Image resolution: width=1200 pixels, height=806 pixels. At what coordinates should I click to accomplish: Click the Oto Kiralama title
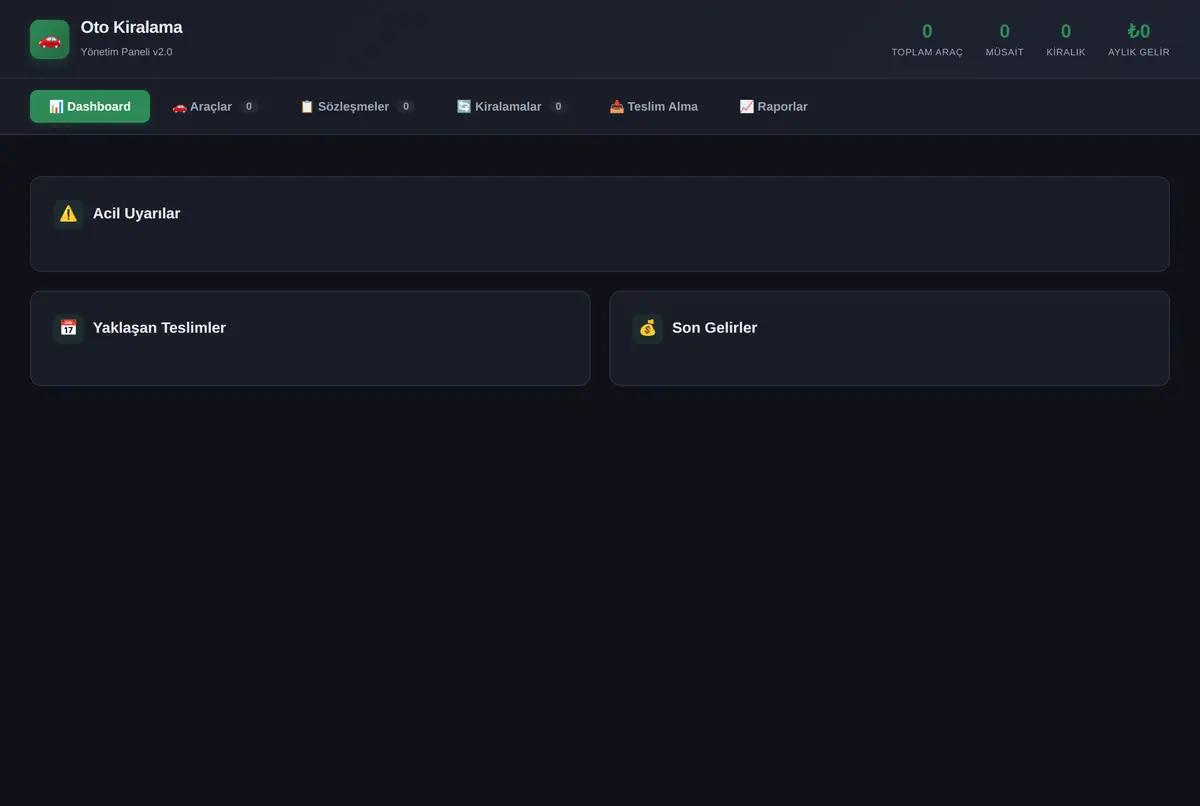tap(132, 28)
